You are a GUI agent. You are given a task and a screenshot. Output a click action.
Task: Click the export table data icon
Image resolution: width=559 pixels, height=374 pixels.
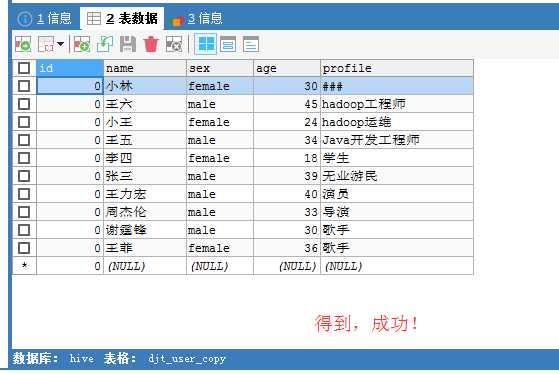pos(23,45)
